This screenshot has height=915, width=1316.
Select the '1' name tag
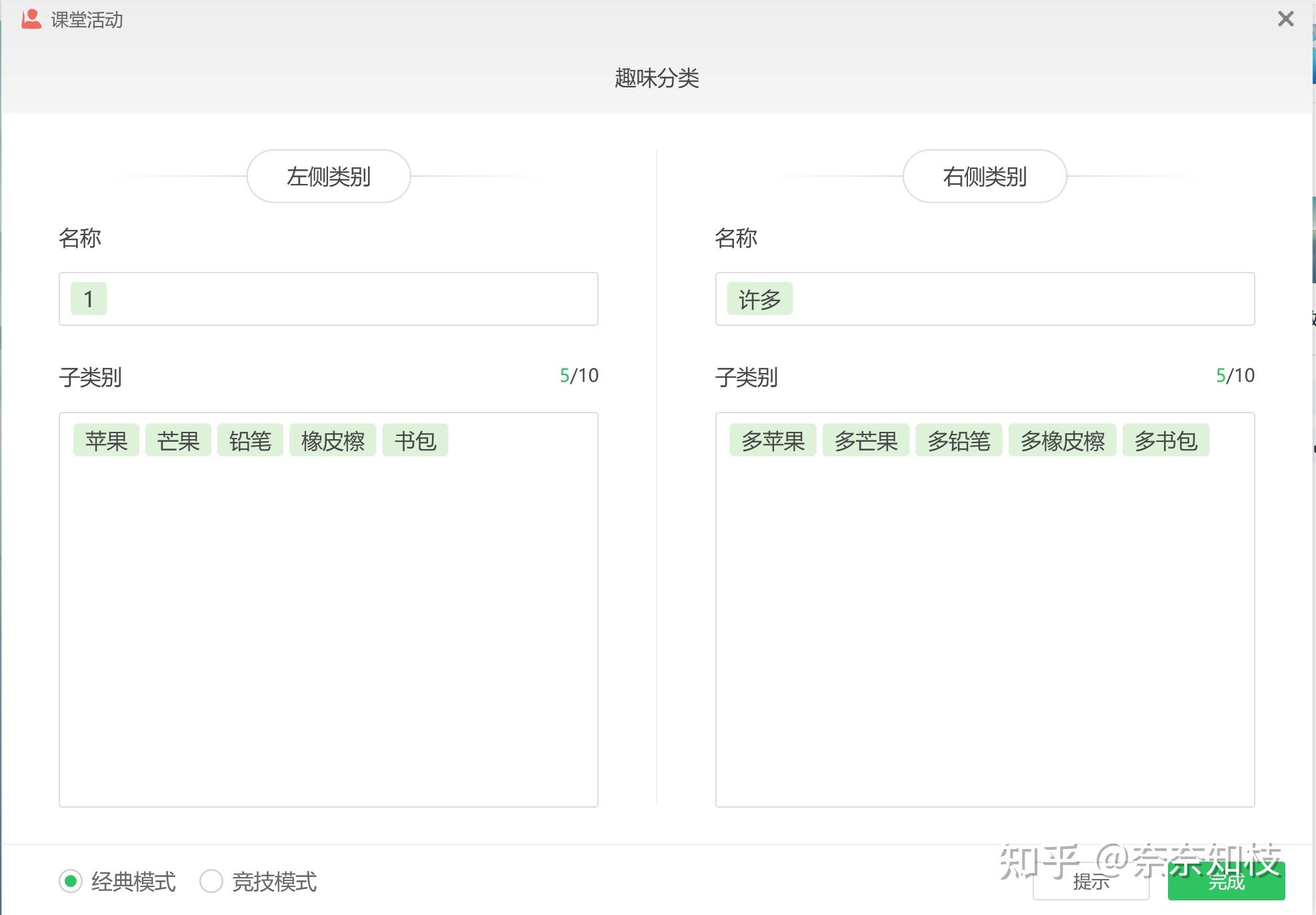89,299
